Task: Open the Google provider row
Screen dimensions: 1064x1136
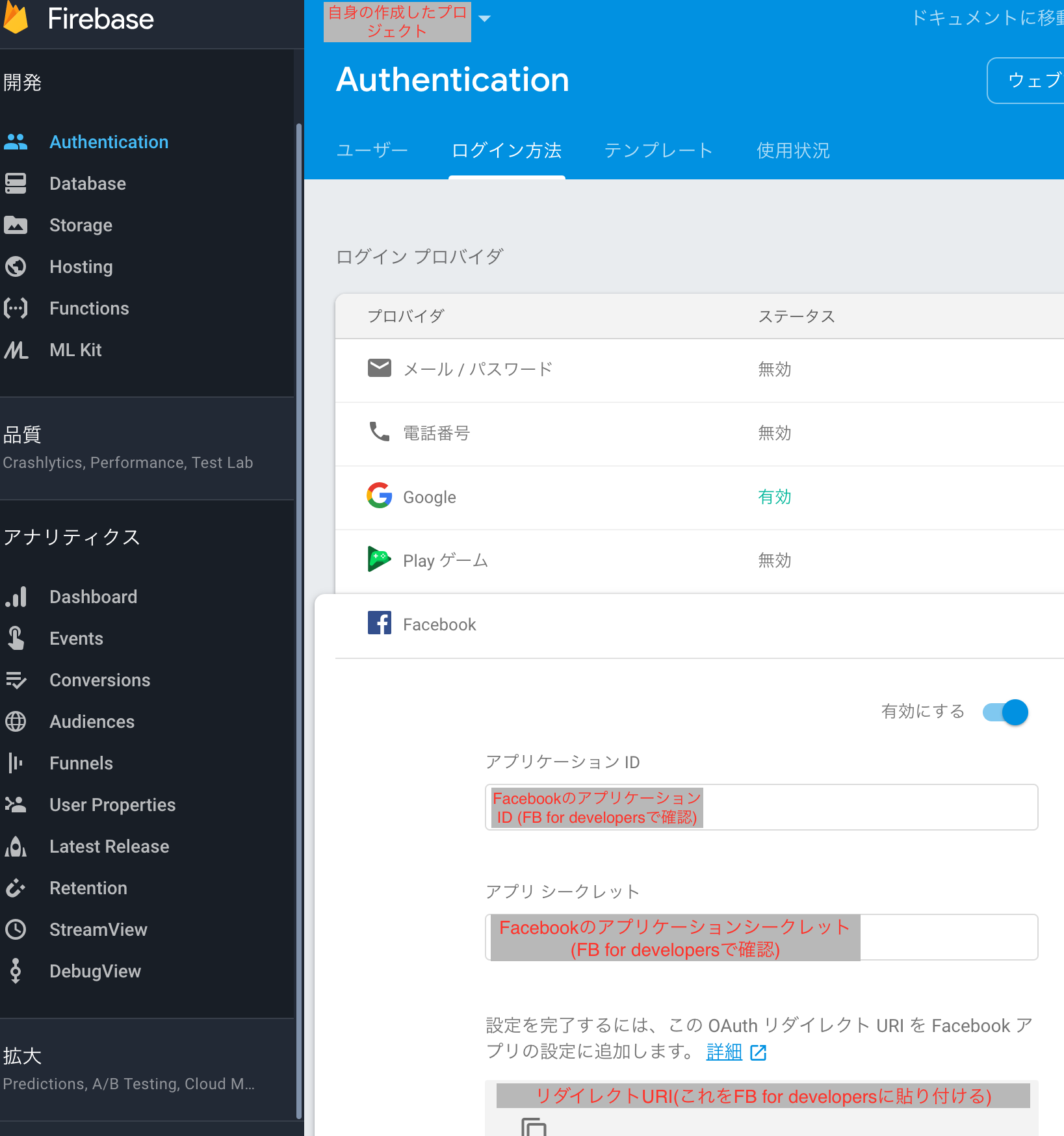Action: coord(699,497)
